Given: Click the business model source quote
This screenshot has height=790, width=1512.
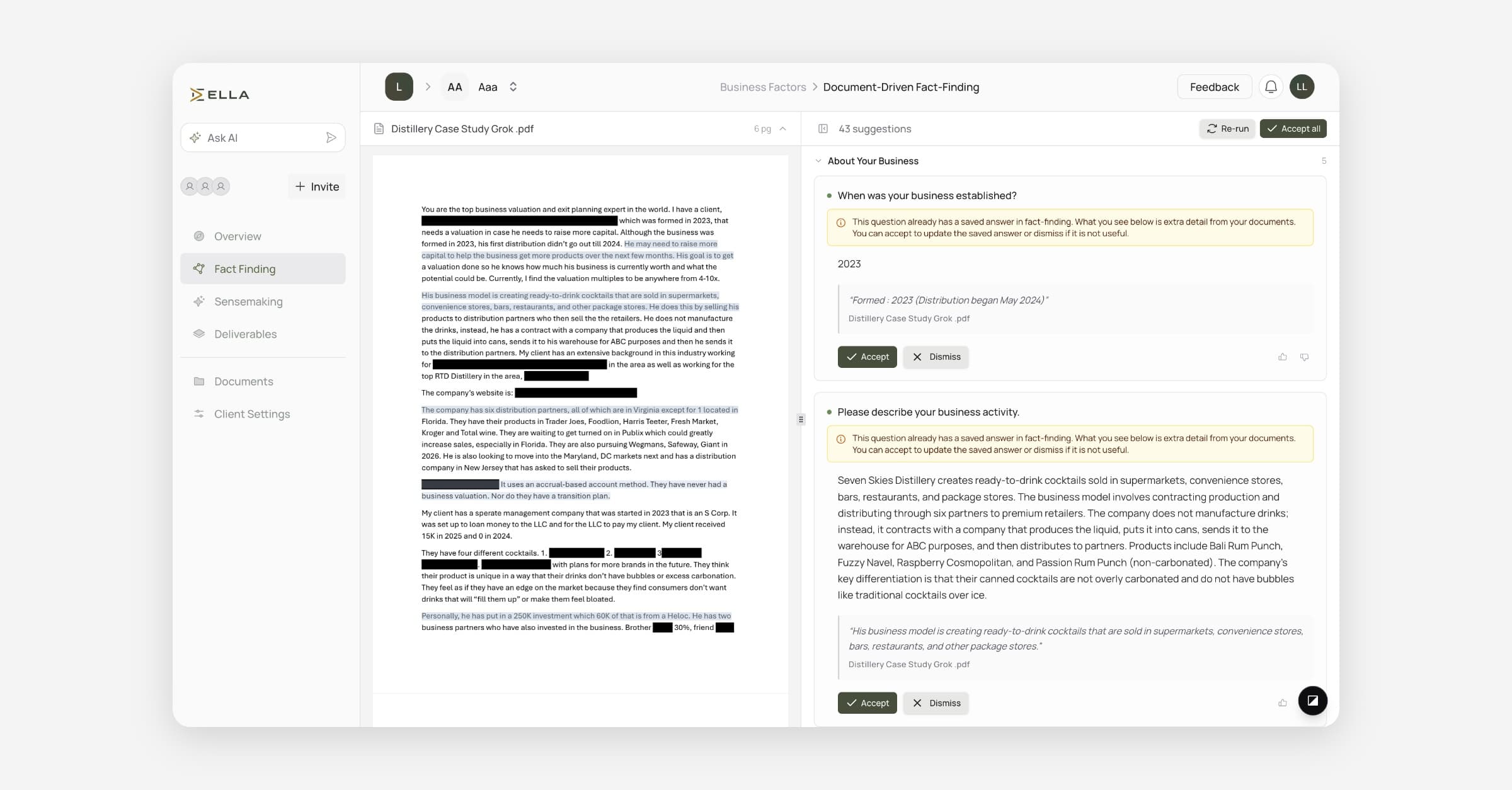Looking at the screenshot, I should tap(1076, 638).
